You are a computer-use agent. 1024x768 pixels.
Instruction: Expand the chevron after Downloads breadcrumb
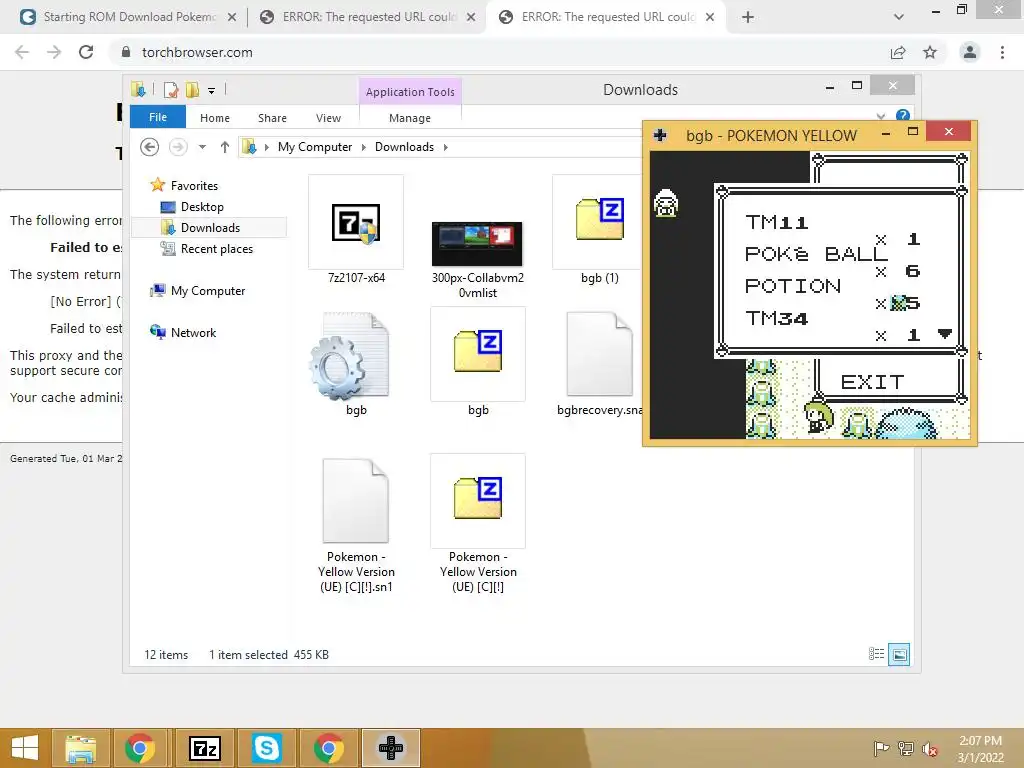click(x=445, y=147)
